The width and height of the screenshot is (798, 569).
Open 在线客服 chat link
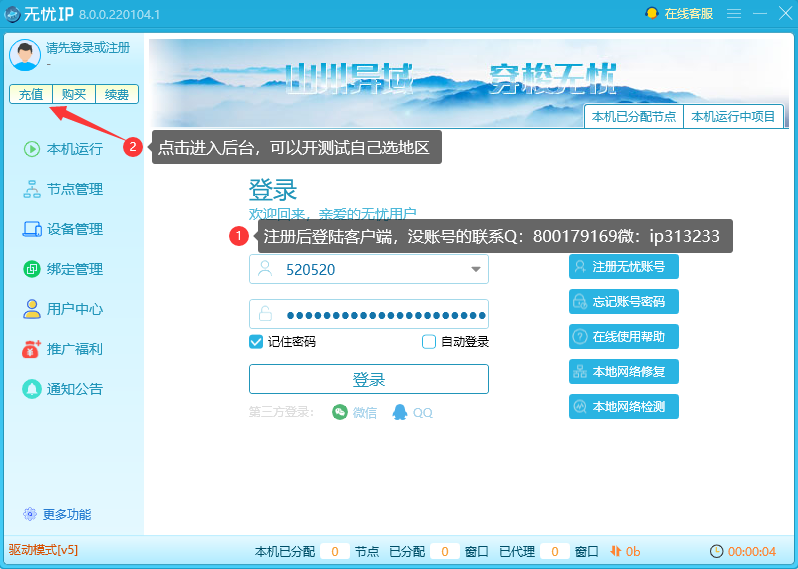679,14
